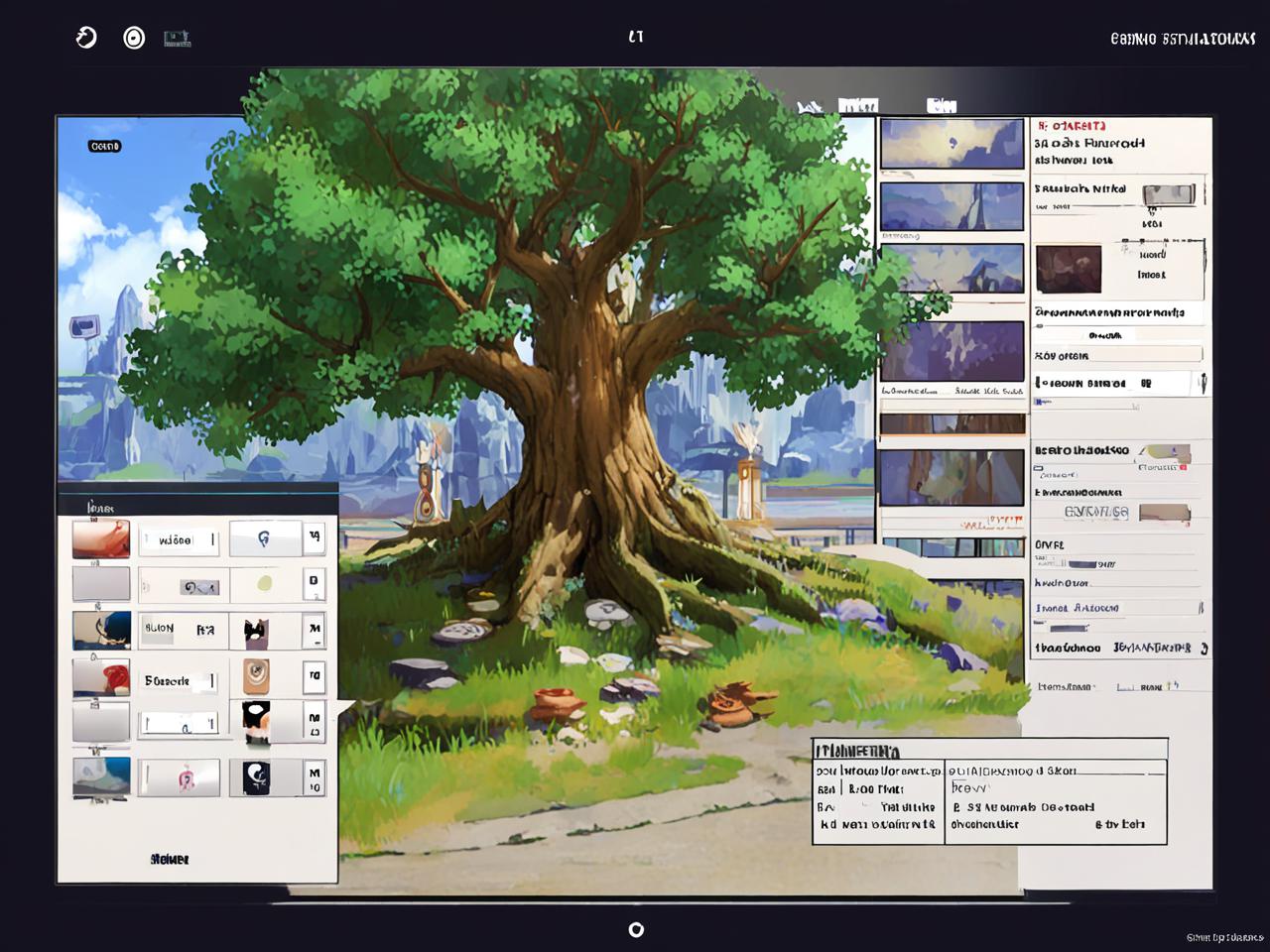The image size is (1270, 952).
Task: Toggle the 'M' button beside the cat icon
Action: pyautogui.click(x=315, y=629)
